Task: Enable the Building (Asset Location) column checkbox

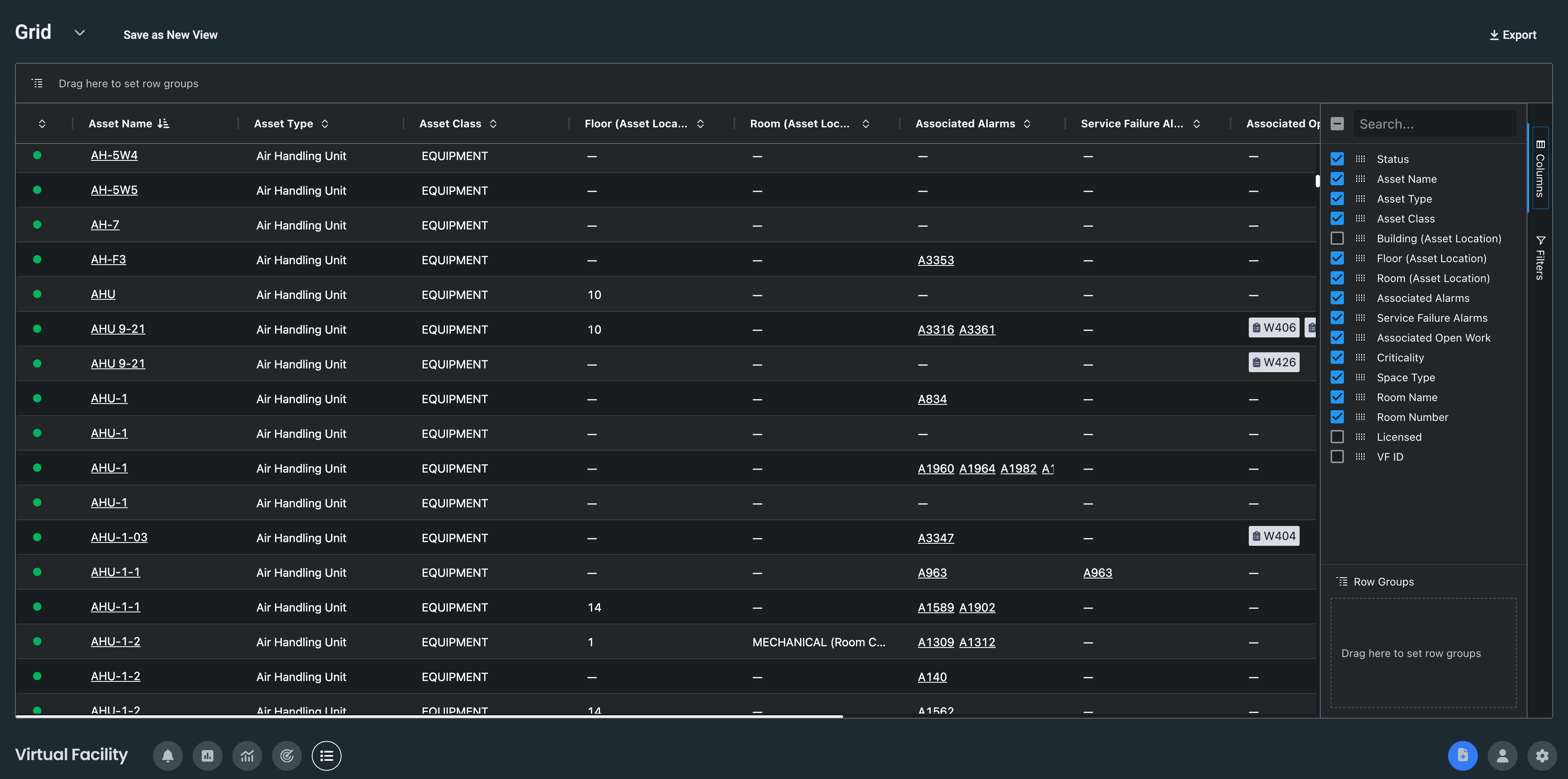Action: pos(1337,239)
